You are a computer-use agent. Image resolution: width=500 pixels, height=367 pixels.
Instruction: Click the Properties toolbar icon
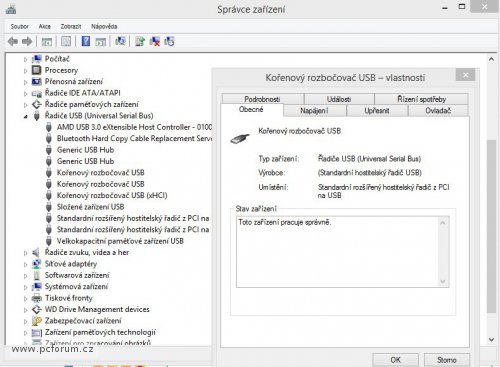pos(66,42)
